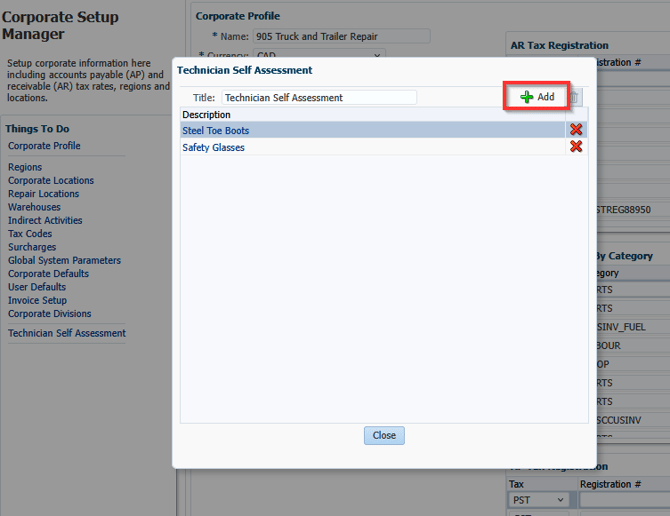Open Repair Locations setup
This screenshot has width=670, height=516.
pyautogui.click(x=43, y=194)
